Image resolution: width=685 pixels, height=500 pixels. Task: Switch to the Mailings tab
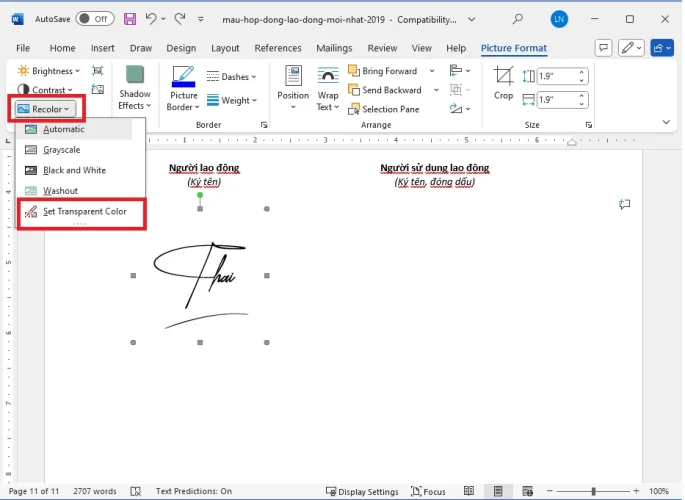point(334,48)
